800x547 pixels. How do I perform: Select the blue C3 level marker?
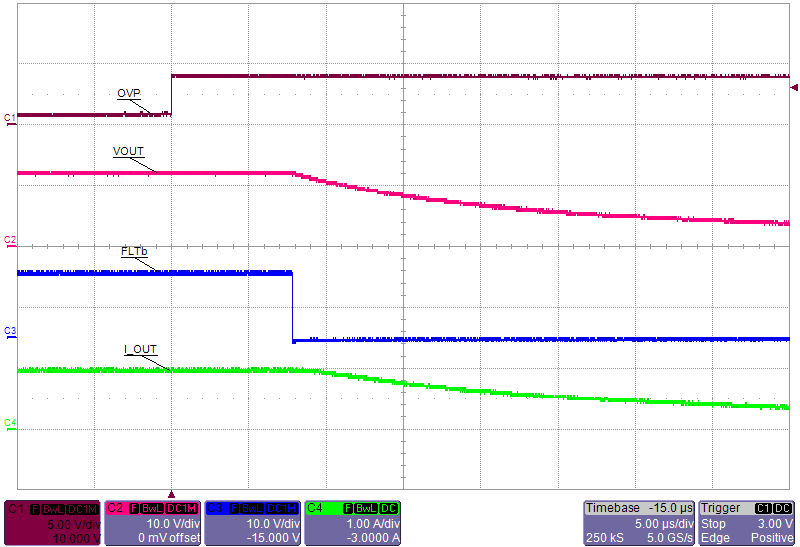point(9,329)
